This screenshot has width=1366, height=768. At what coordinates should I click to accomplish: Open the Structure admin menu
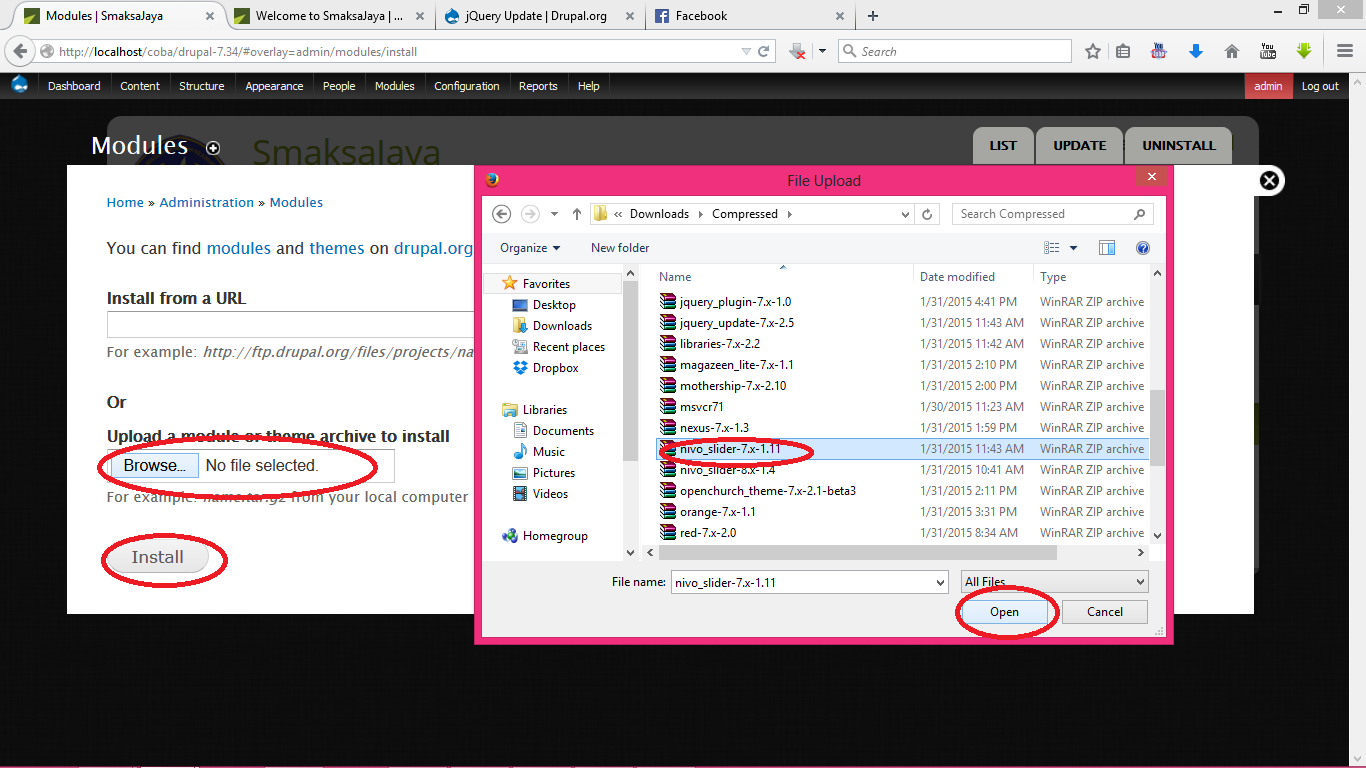pyautogui.click(x=201, y=86)
